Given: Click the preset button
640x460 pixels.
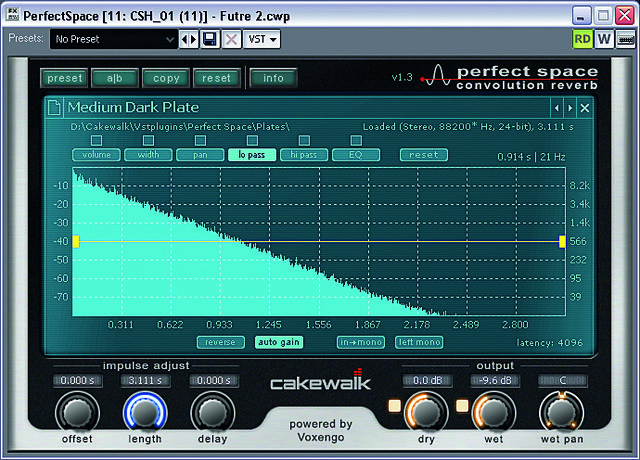Looking at the screenshot, I should click(64, 78).
